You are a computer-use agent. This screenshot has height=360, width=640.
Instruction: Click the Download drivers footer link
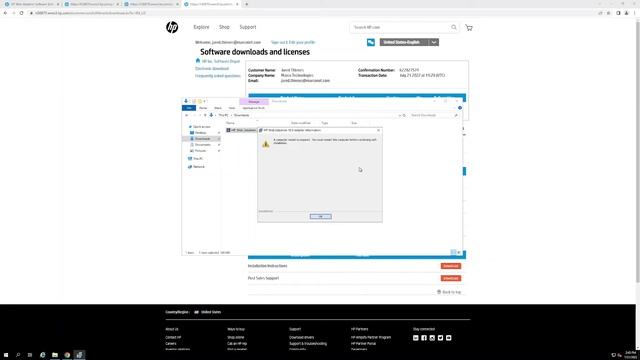[302, 338]
